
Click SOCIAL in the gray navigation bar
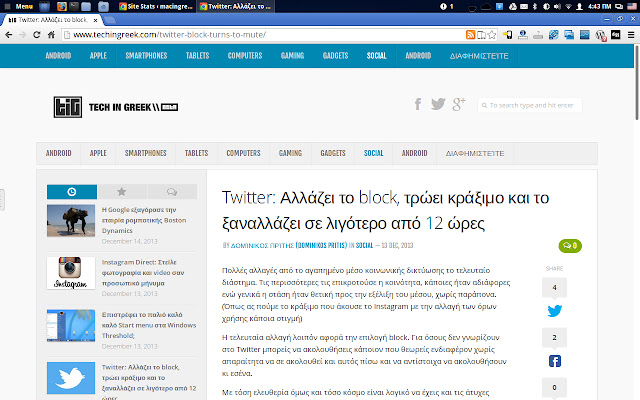[x=373, y=153]
